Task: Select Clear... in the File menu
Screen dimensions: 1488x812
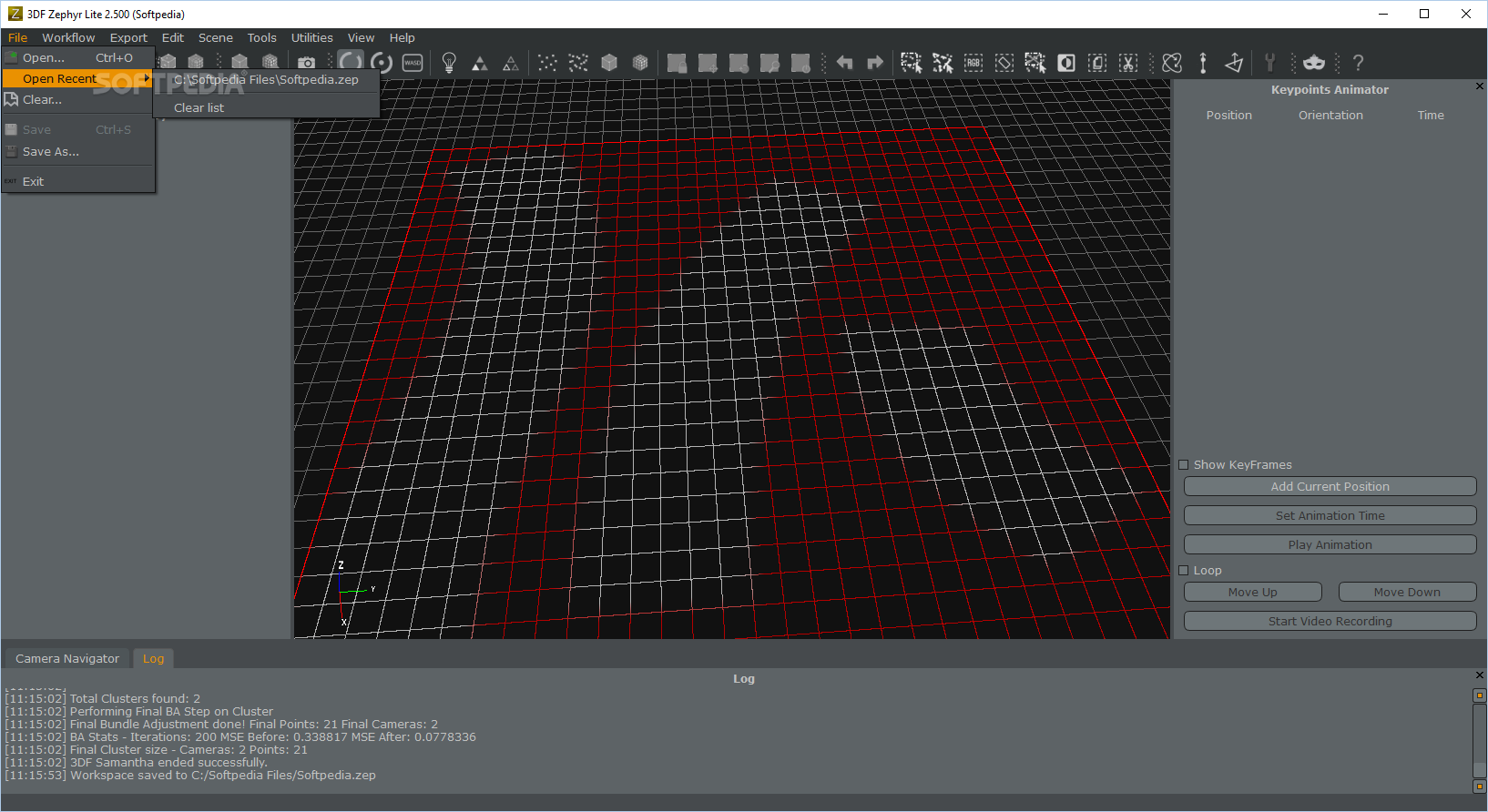Action: click(78, 100)
